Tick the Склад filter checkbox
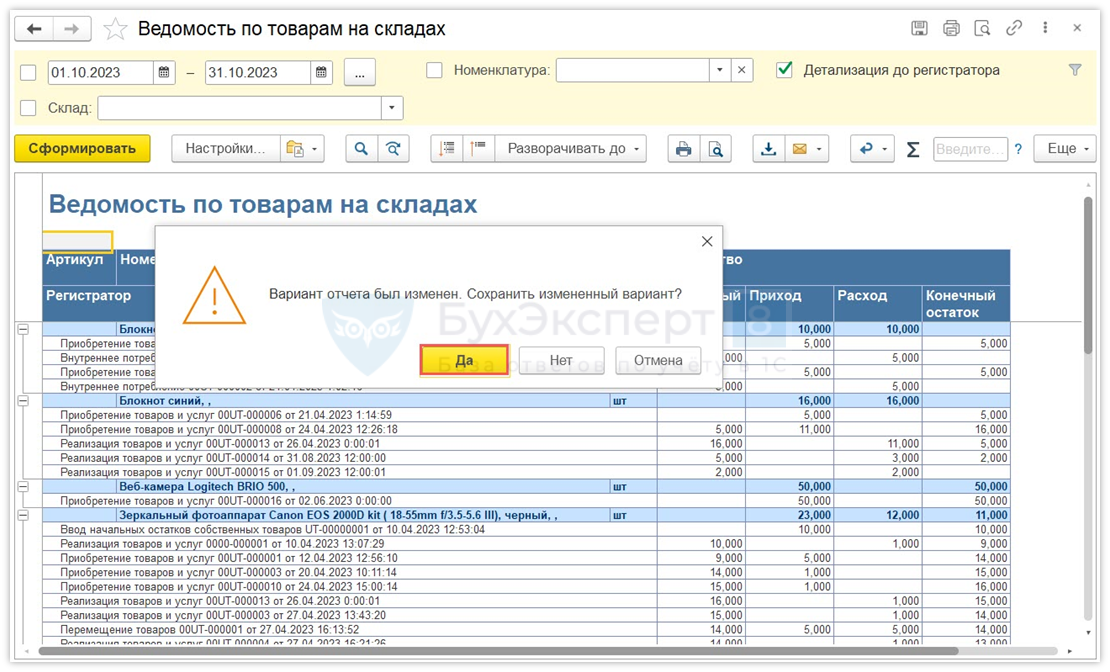The height and width of the screenshot is (672, 1110). [x=28, y=108]
